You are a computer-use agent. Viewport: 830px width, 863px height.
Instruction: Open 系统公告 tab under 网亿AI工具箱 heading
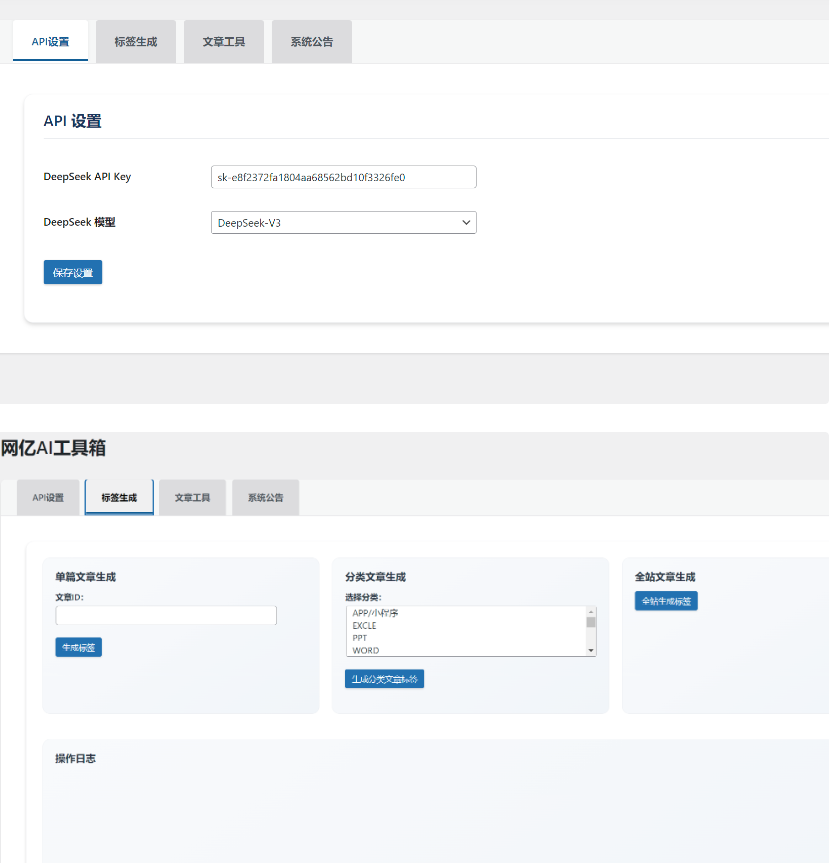coord(265,498)
